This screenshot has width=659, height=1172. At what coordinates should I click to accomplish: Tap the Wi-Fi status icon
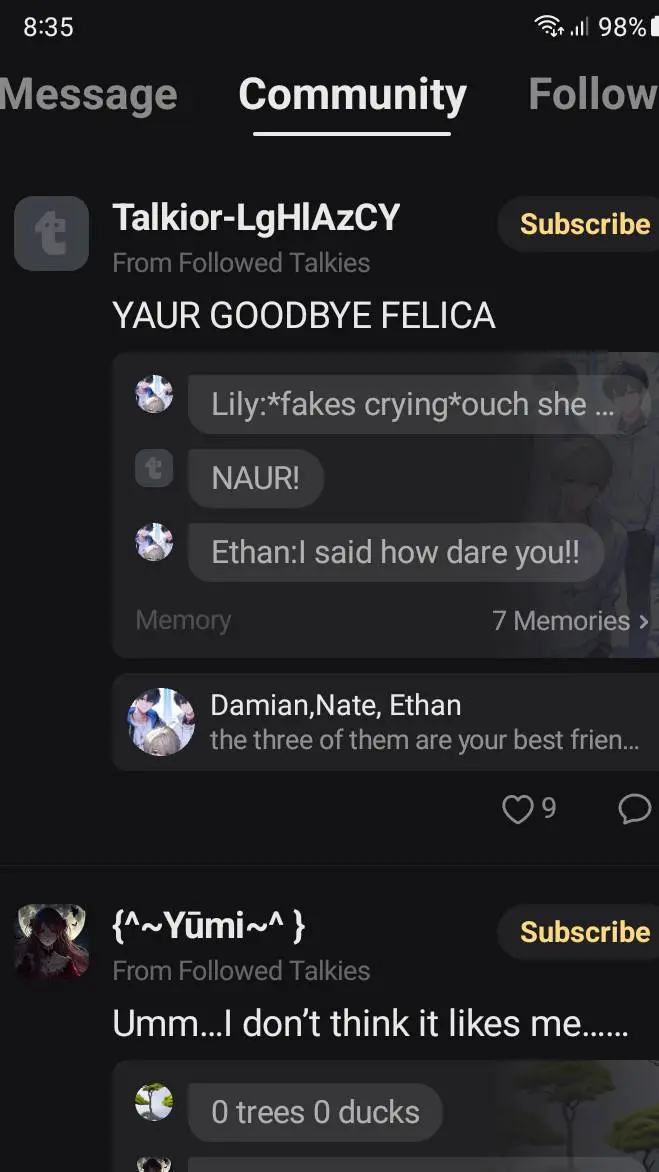pos(549,27)
